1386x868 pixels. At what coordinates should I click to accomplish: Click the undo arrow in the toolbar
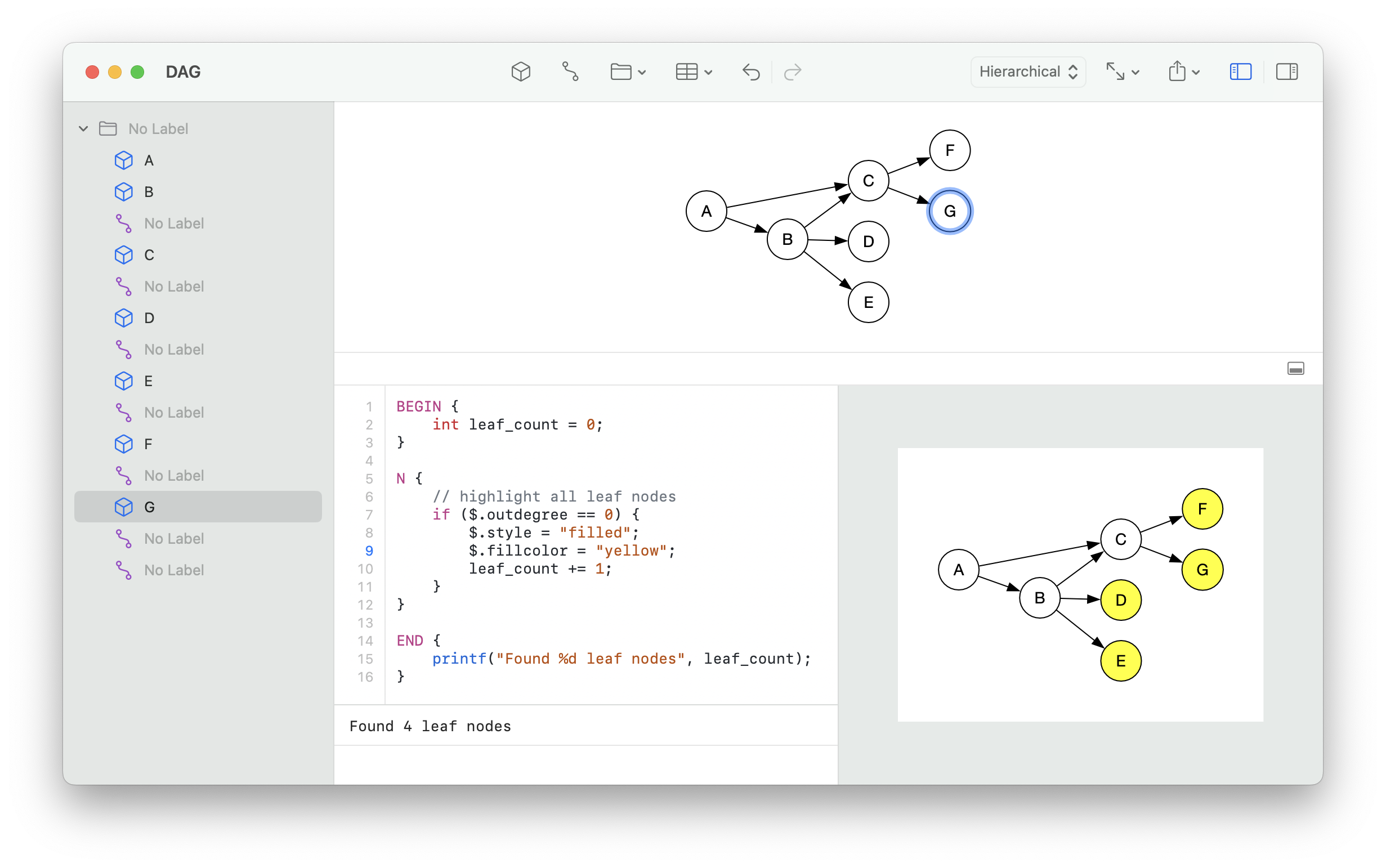(750, 71)
